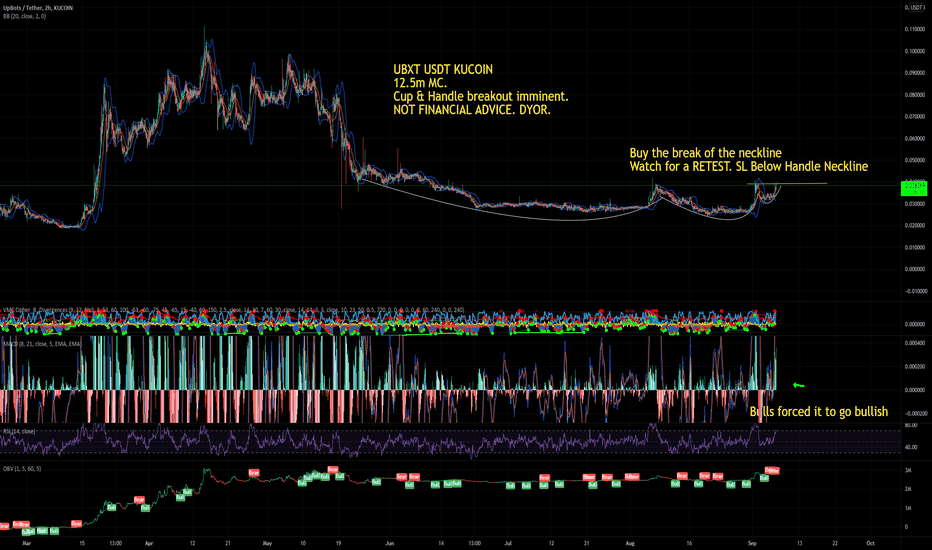Click the 'Watch for a RETEST' annotation line
932x550 pixels.
coord(748,166)
